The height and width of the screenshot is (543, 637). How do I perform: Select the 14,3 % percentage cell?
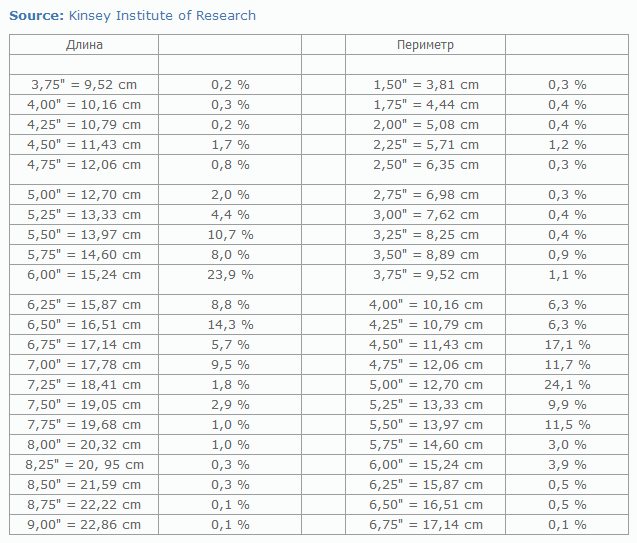(x=230, y=324)
